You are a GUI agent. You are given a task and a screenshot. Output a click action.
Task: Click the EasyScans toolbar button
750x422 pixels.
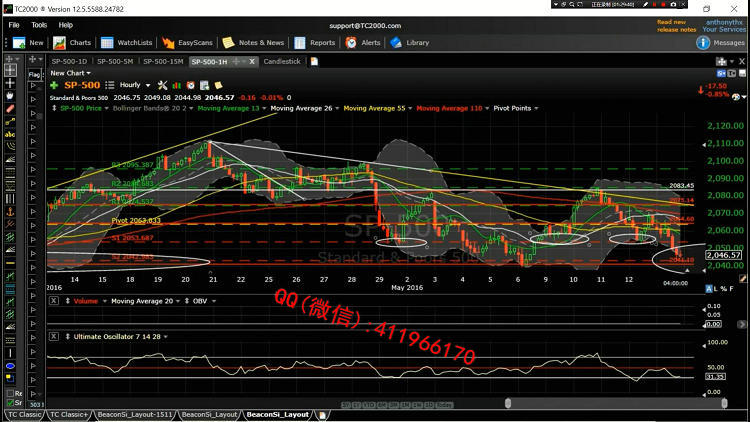187,43
